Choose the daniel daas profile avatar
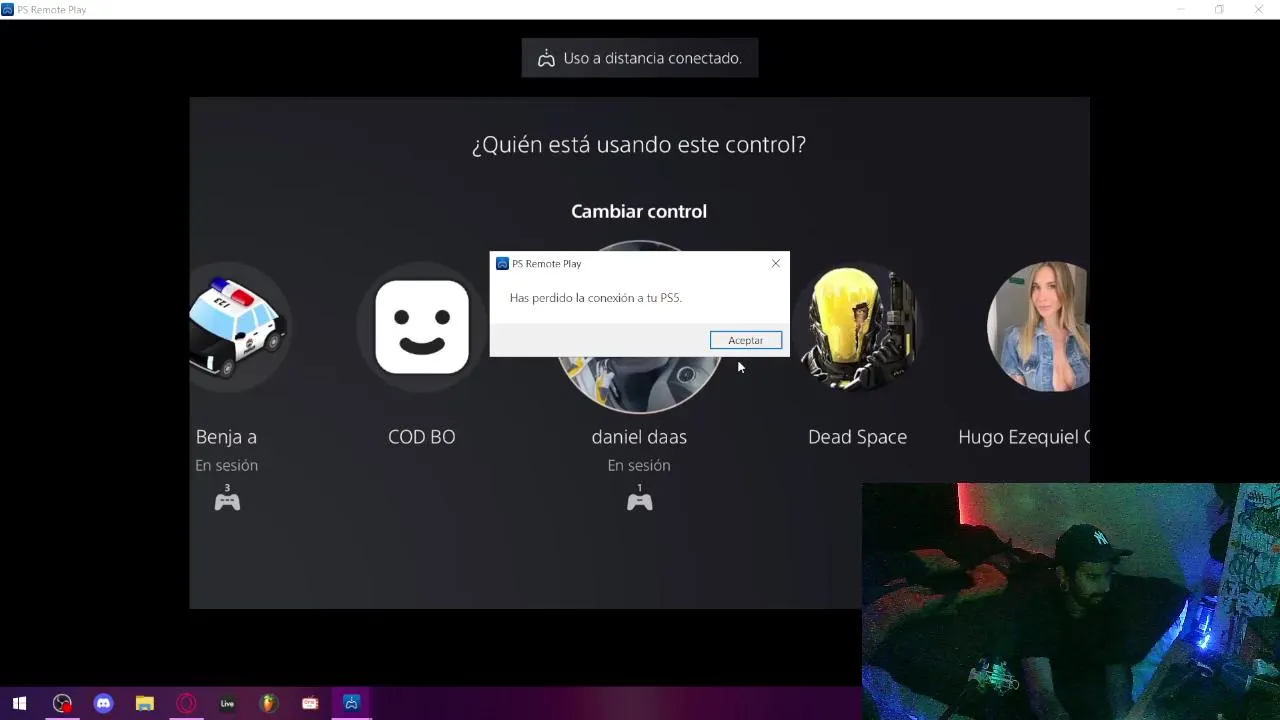This screenshot has width=1280, height=720. pyautogui.click(x=640, y=385)
